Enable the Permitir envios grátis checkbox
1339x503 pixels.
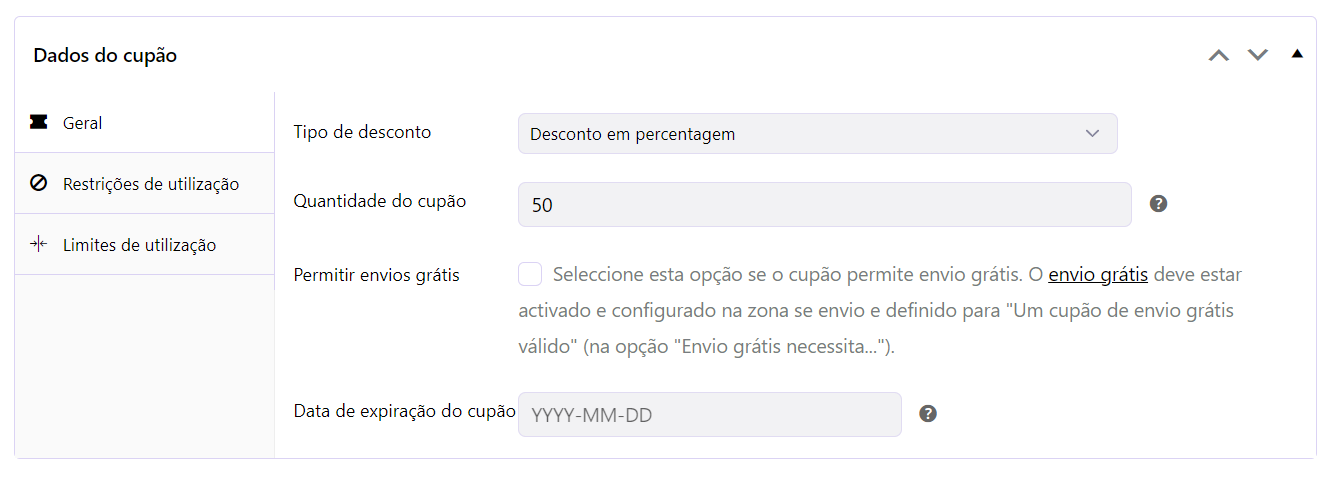(530, 274)
